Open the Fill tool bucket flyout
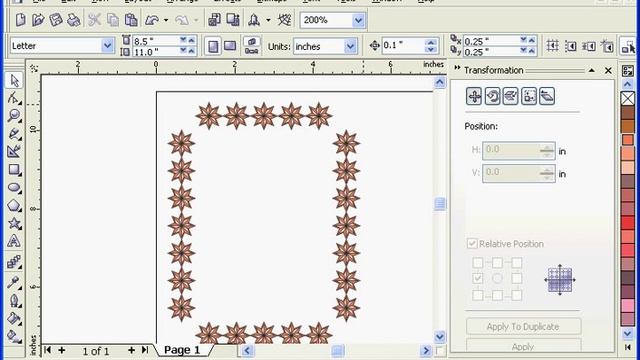Image resolution: width=640 pixels, height=360 pixels. [x=14, y=318]
